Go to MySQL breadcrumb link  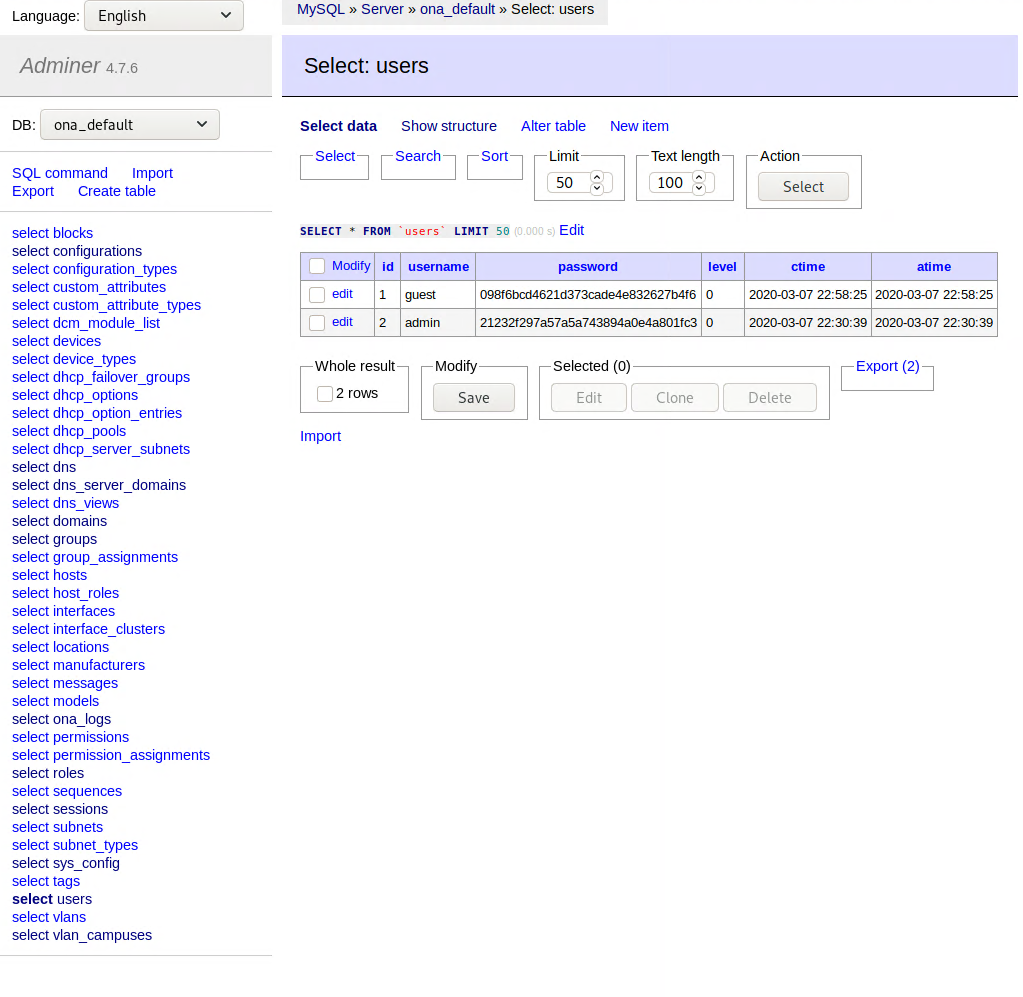(320, 10)
